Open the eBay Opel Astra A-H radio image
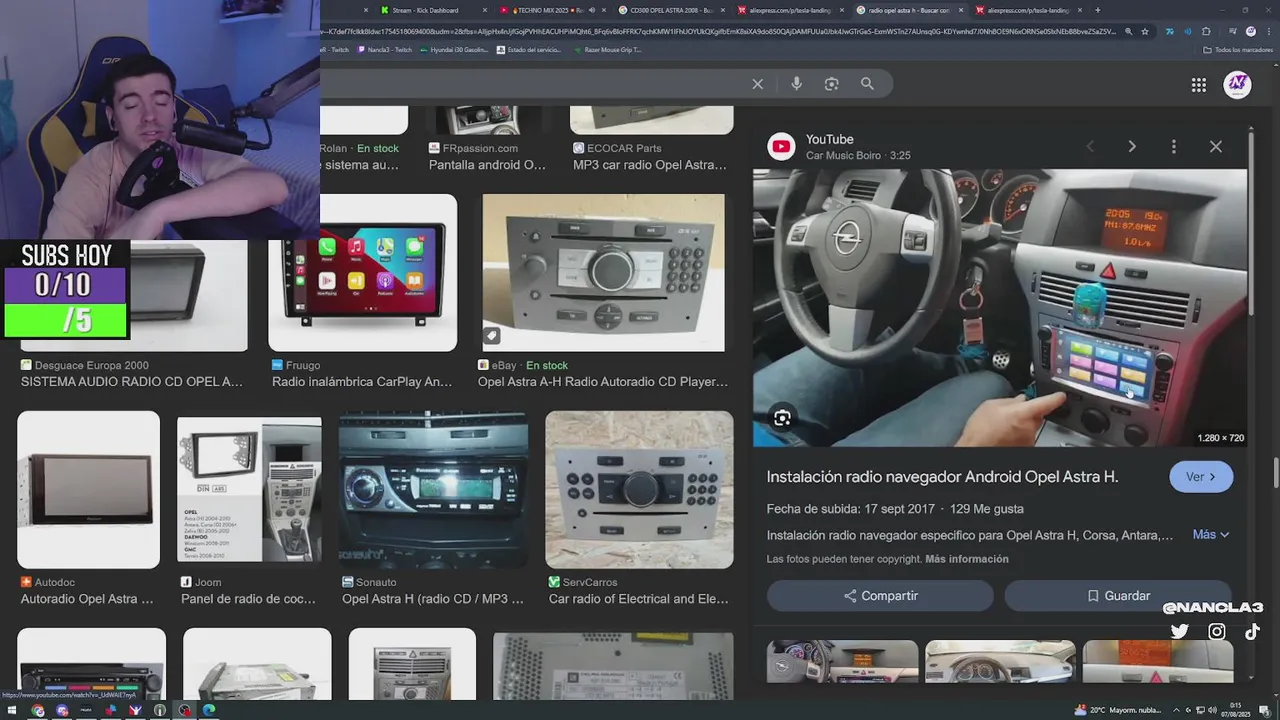Image resolution: width=1280 pixels, height=720 pixels. [603, 273]
